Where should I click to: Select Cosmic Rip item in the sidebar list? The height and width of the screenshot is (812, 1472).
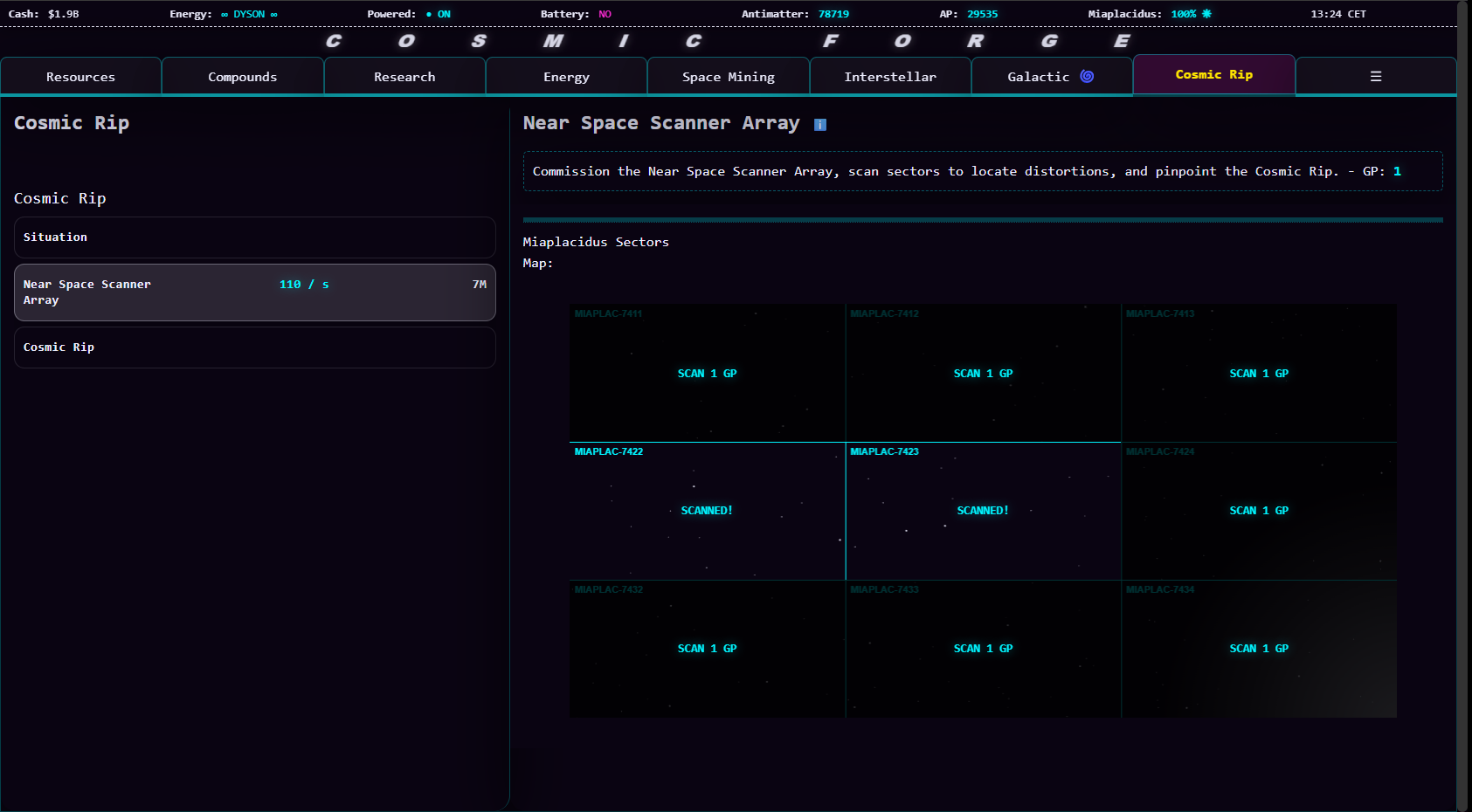click(254, 348)
